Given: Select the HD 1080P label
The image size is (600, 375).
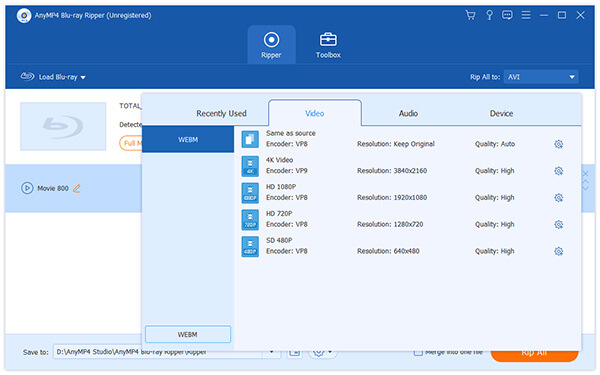Looking at the screenshot, I should [x=281, y=187].
